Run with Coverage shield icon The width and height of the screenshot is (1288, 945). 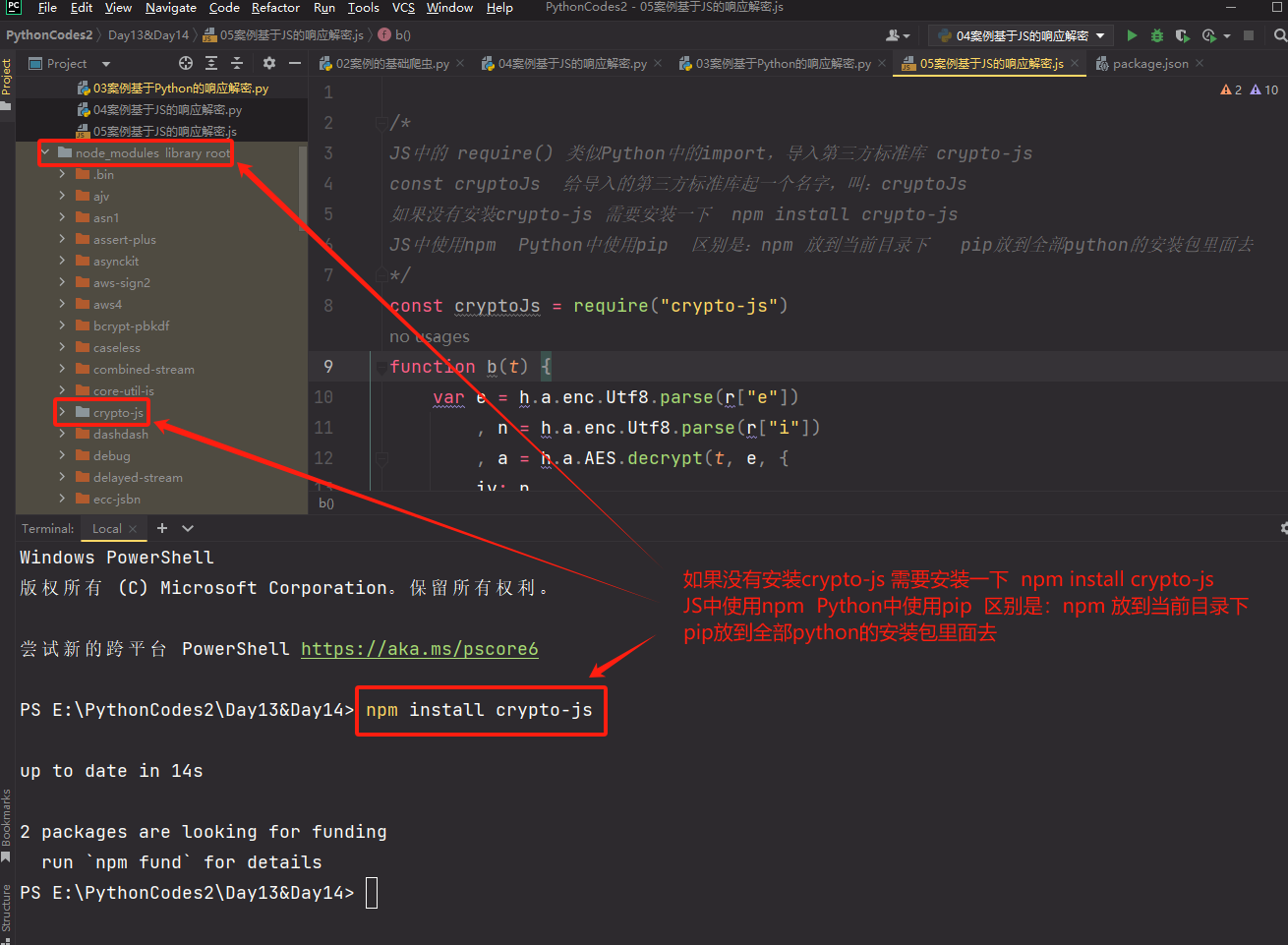click(1182, 35)
